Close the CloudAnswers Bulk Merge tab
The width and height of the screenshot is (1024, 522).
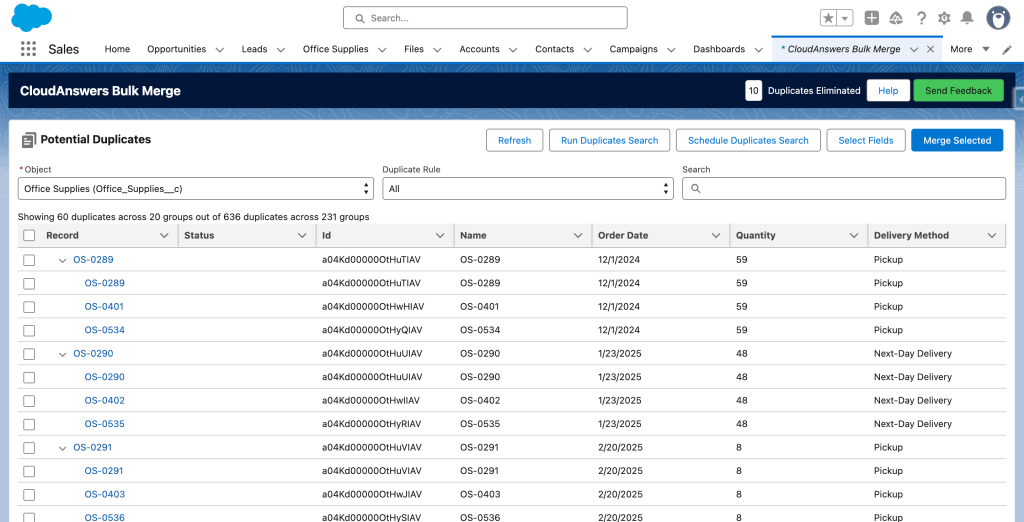(x=931, y=49)
